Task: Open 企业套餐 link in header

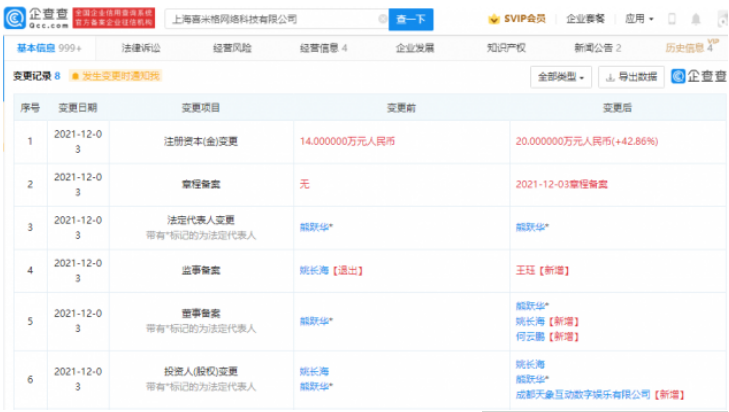Action: [585, 19]
